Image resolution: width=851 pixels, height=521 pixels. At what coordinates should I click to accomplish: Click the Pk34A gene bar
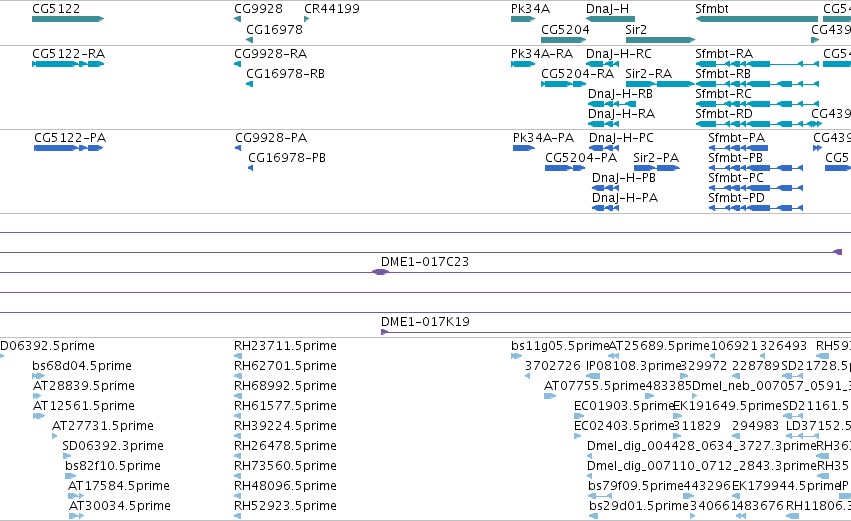pos(523,19)
